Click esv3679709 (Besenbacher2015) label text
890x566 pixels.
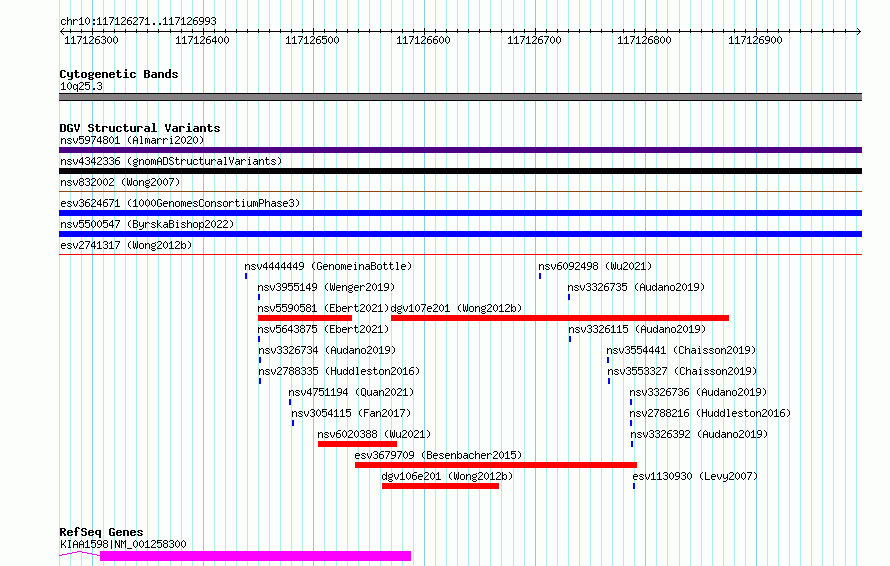point(438,455)
